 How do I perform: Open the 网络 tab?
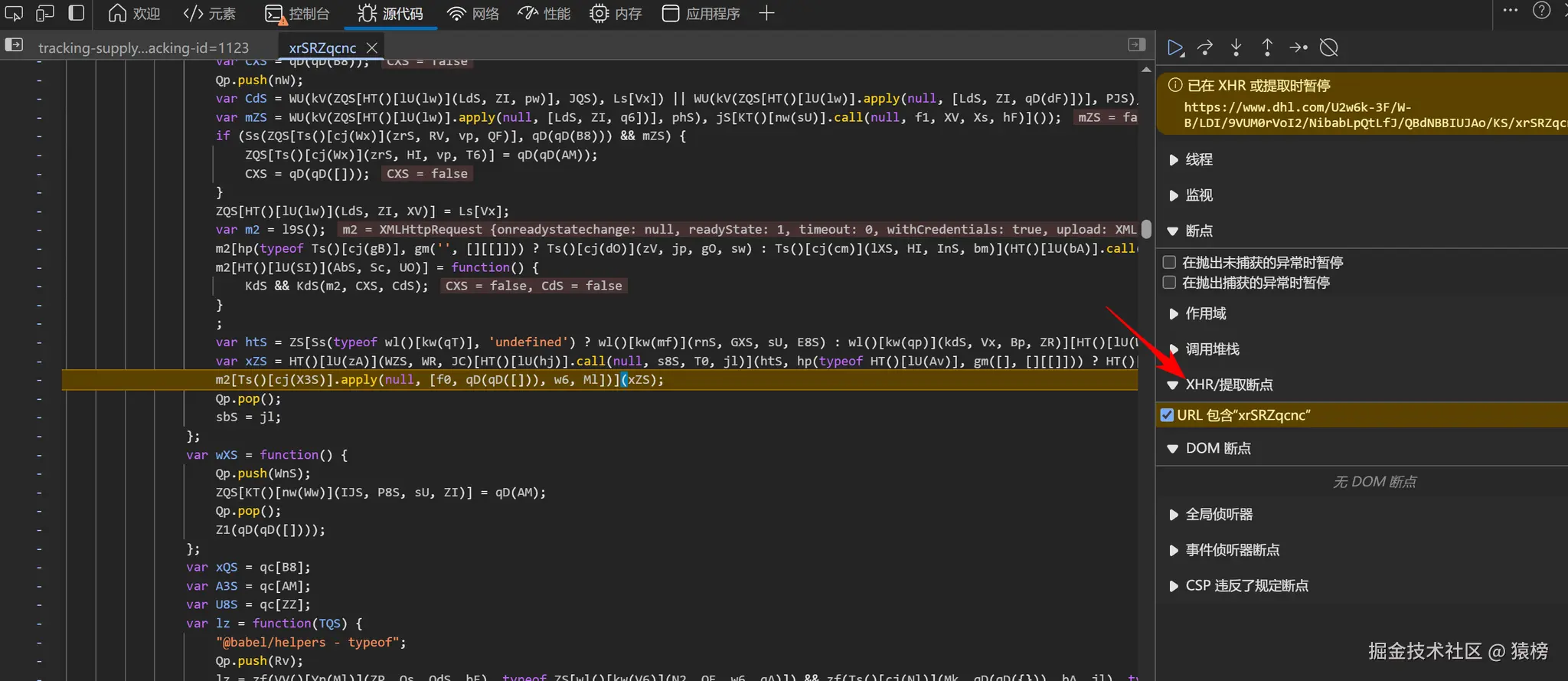(472, 14)
